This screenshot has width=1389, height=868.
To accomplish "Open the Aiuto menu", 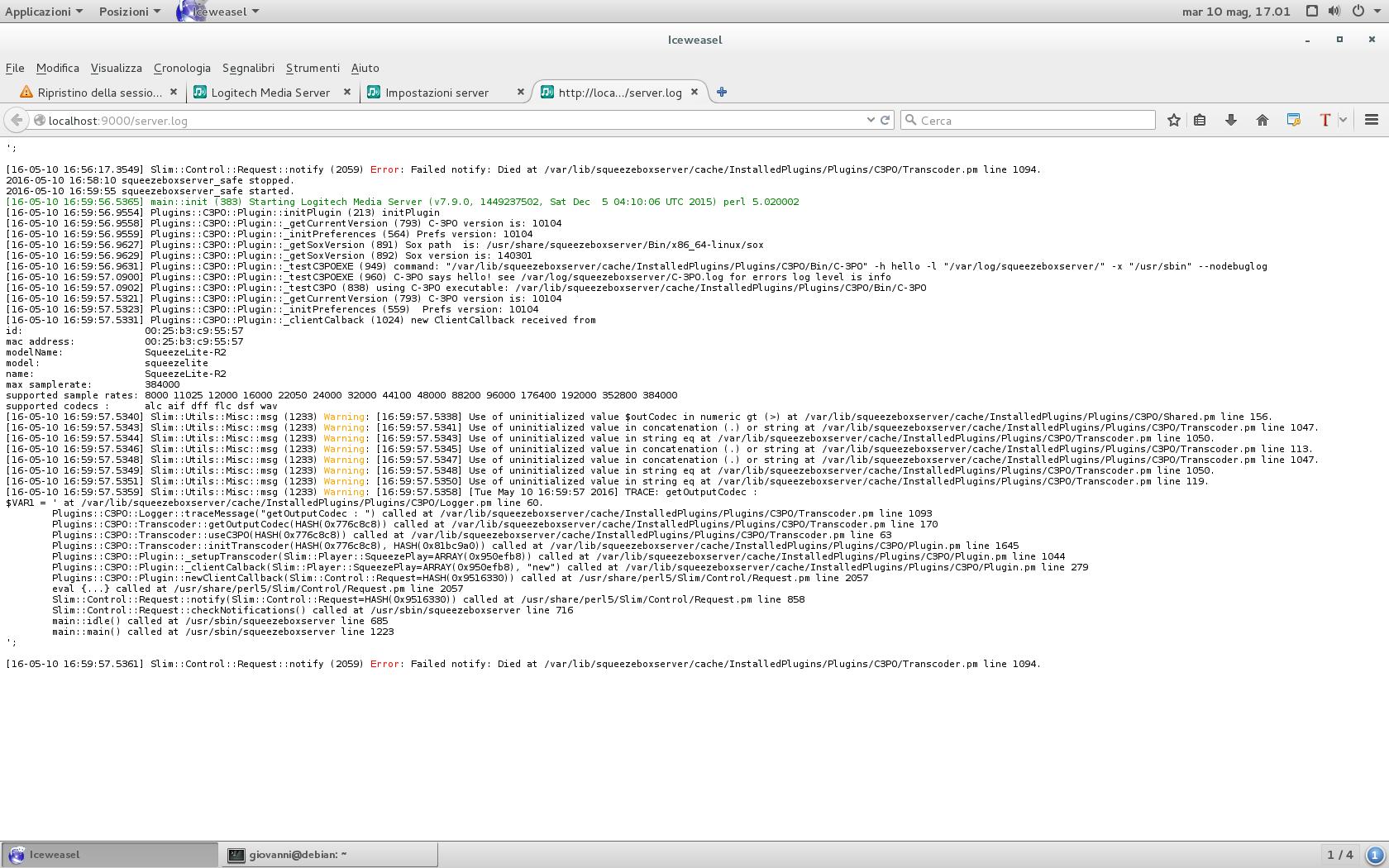I will (365, 68).
